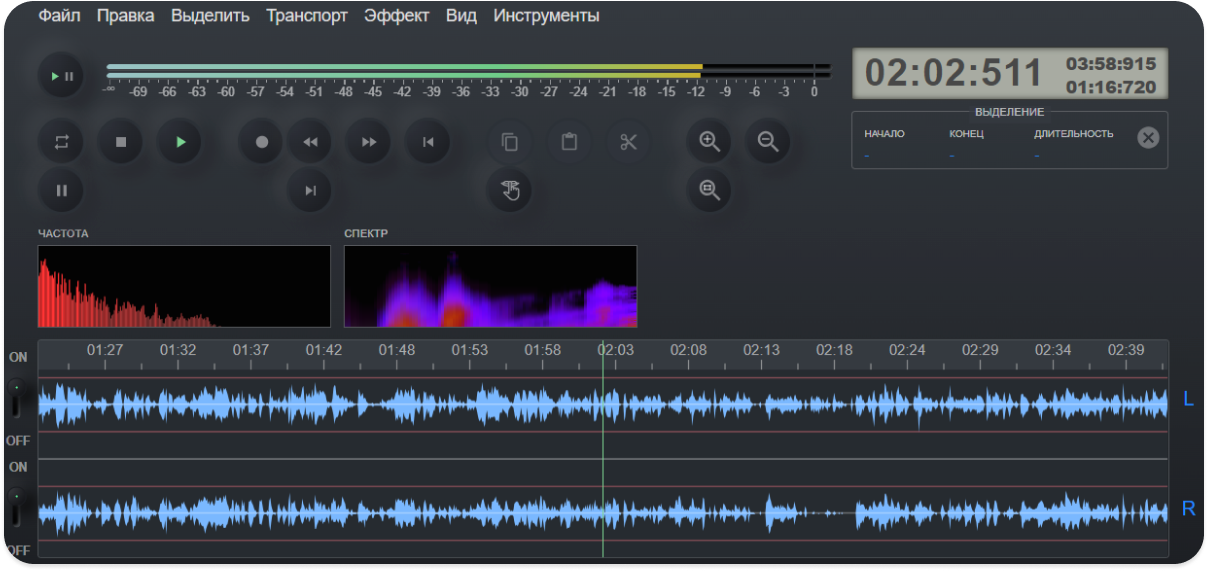Stop audio playback
Viewport: 1208px width, 571px height.
coord(121,142)
